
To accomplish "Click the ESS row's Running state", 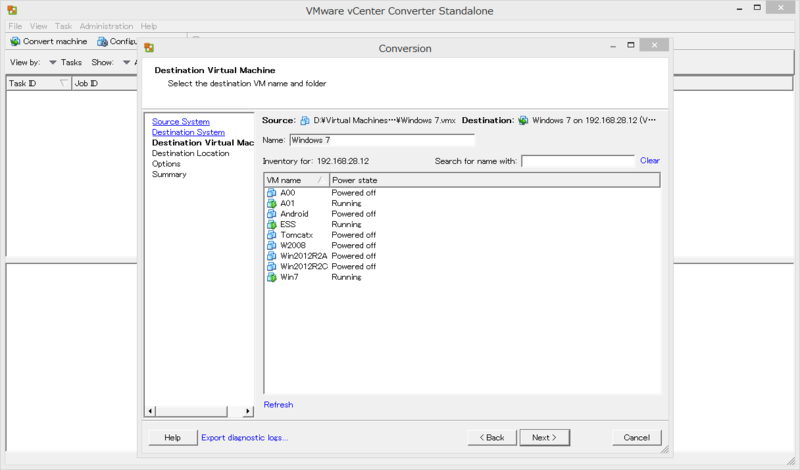I will (x=346, y=225).
